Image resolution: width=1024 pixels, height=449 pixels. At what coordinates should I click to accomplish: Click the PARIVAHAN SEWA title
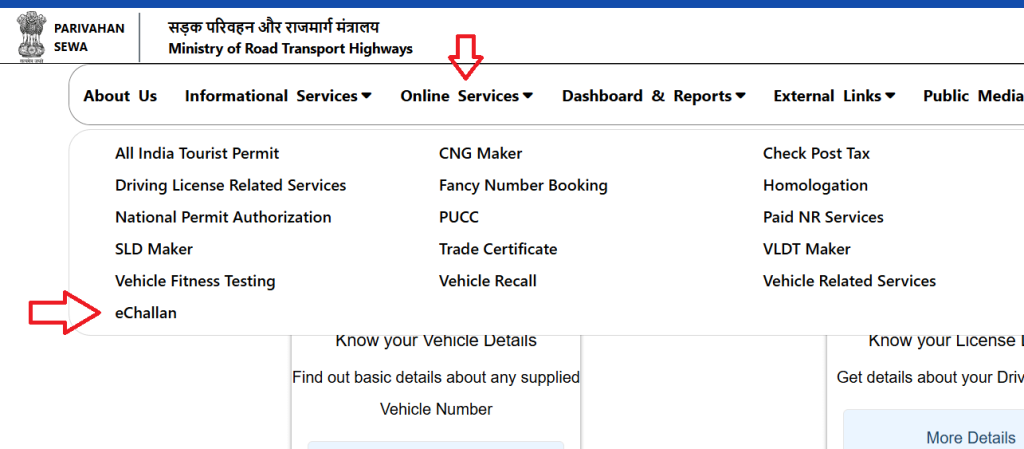click(x=89, y=38)
